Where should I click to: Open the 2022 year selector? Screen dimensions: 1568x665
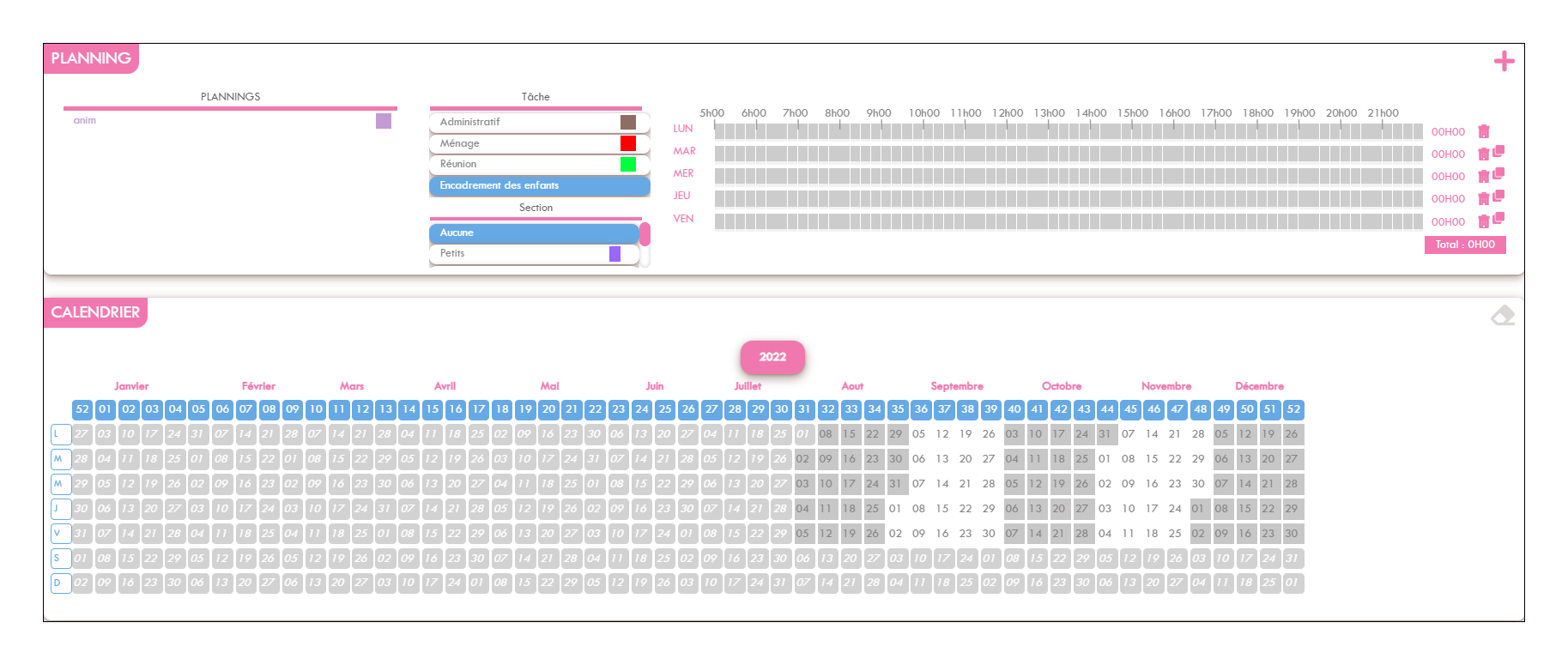pos(772,357)
